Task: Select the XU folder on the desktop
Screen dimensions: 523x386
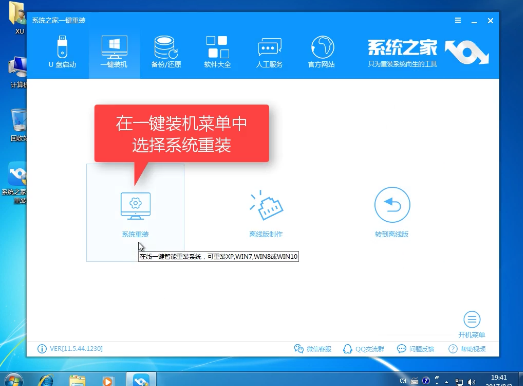Action: (x=18, y=18)
